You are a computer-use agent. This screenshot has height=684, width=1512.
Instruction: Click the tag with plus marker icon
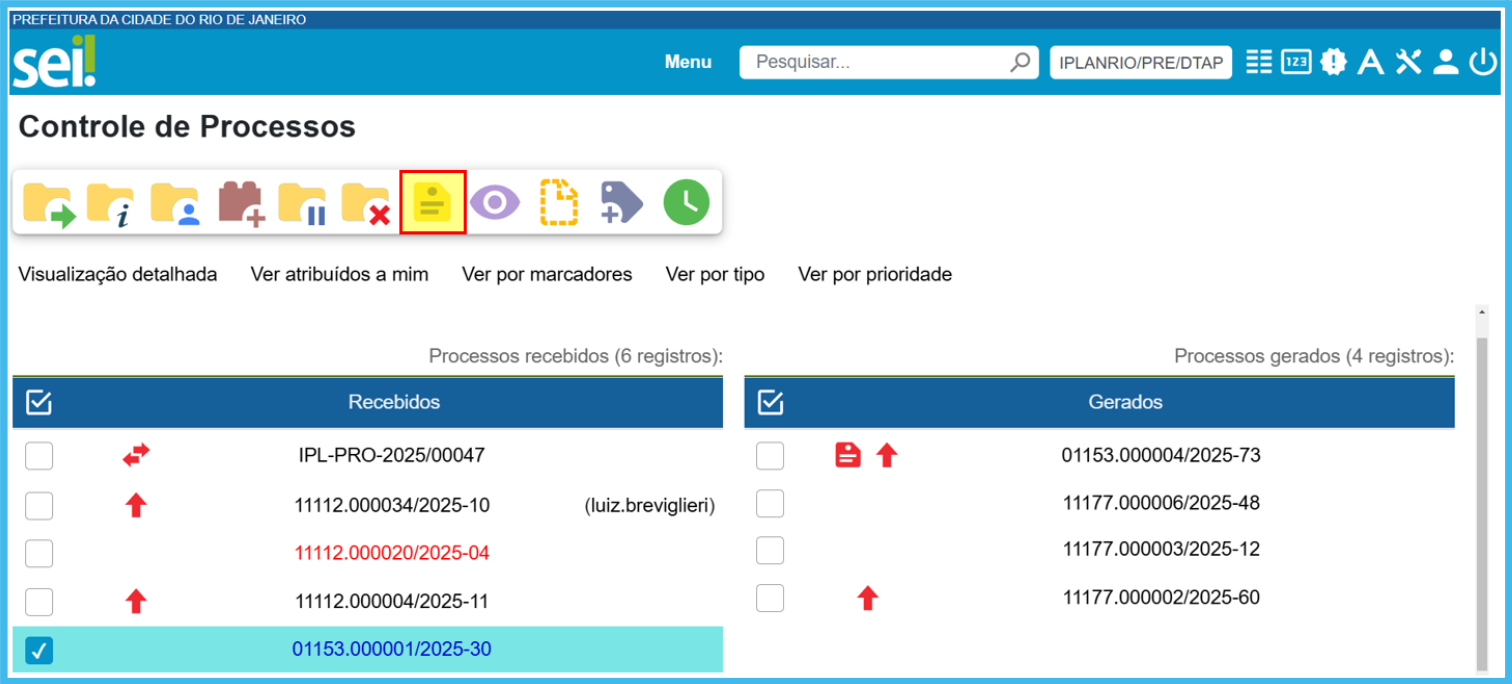621,203
